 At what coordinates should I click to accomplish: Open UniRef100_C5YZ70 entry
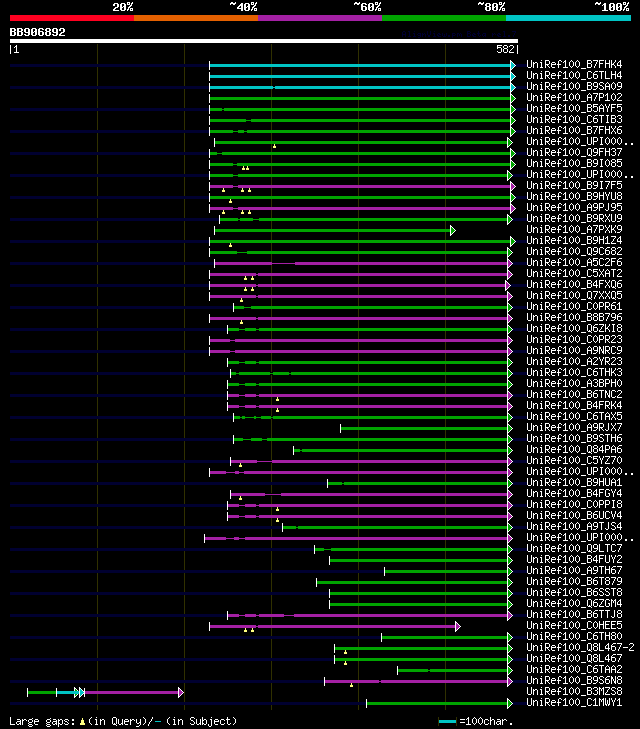574,460
